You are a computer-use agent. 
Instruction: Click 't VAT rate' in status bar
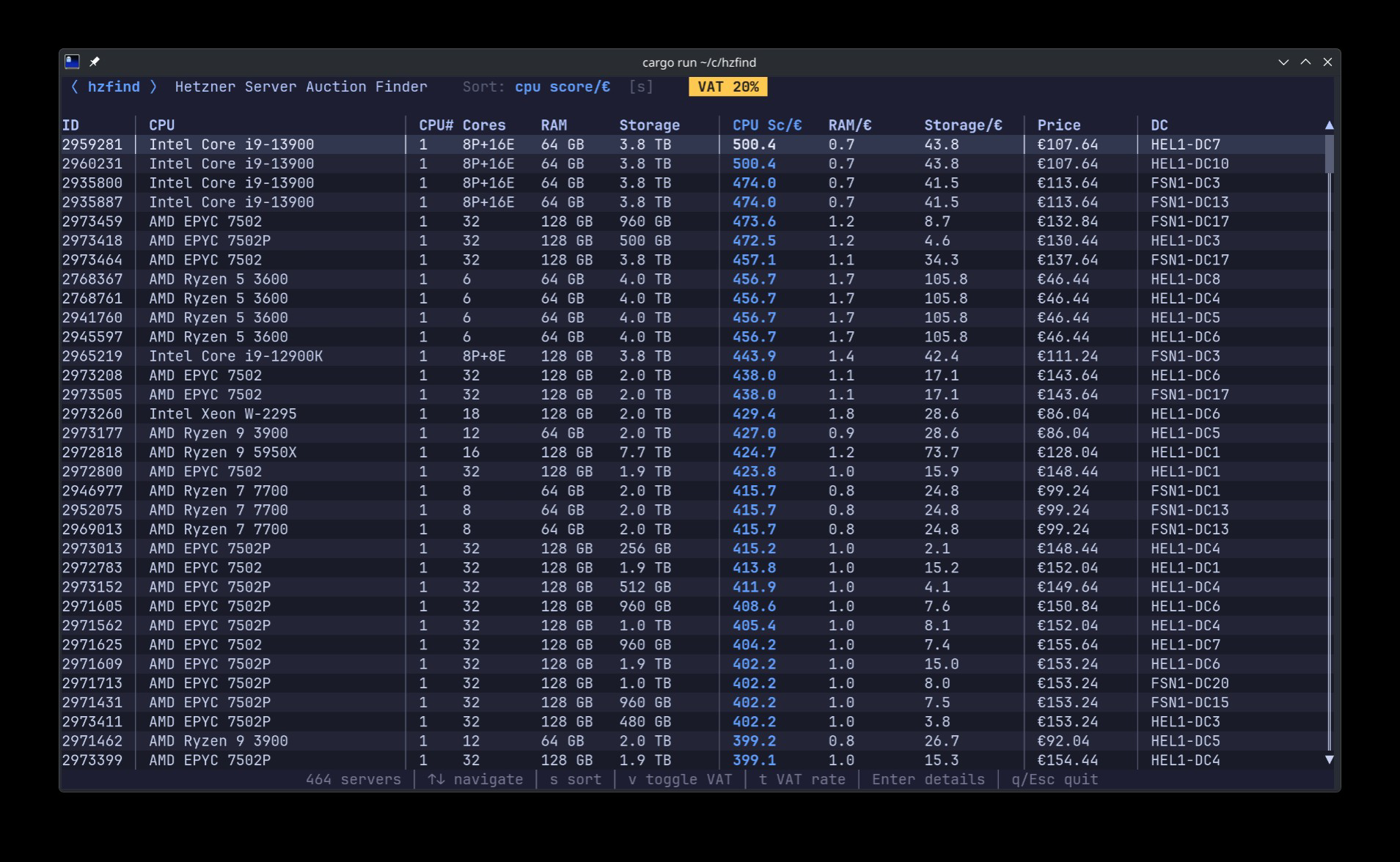[802, 779]
